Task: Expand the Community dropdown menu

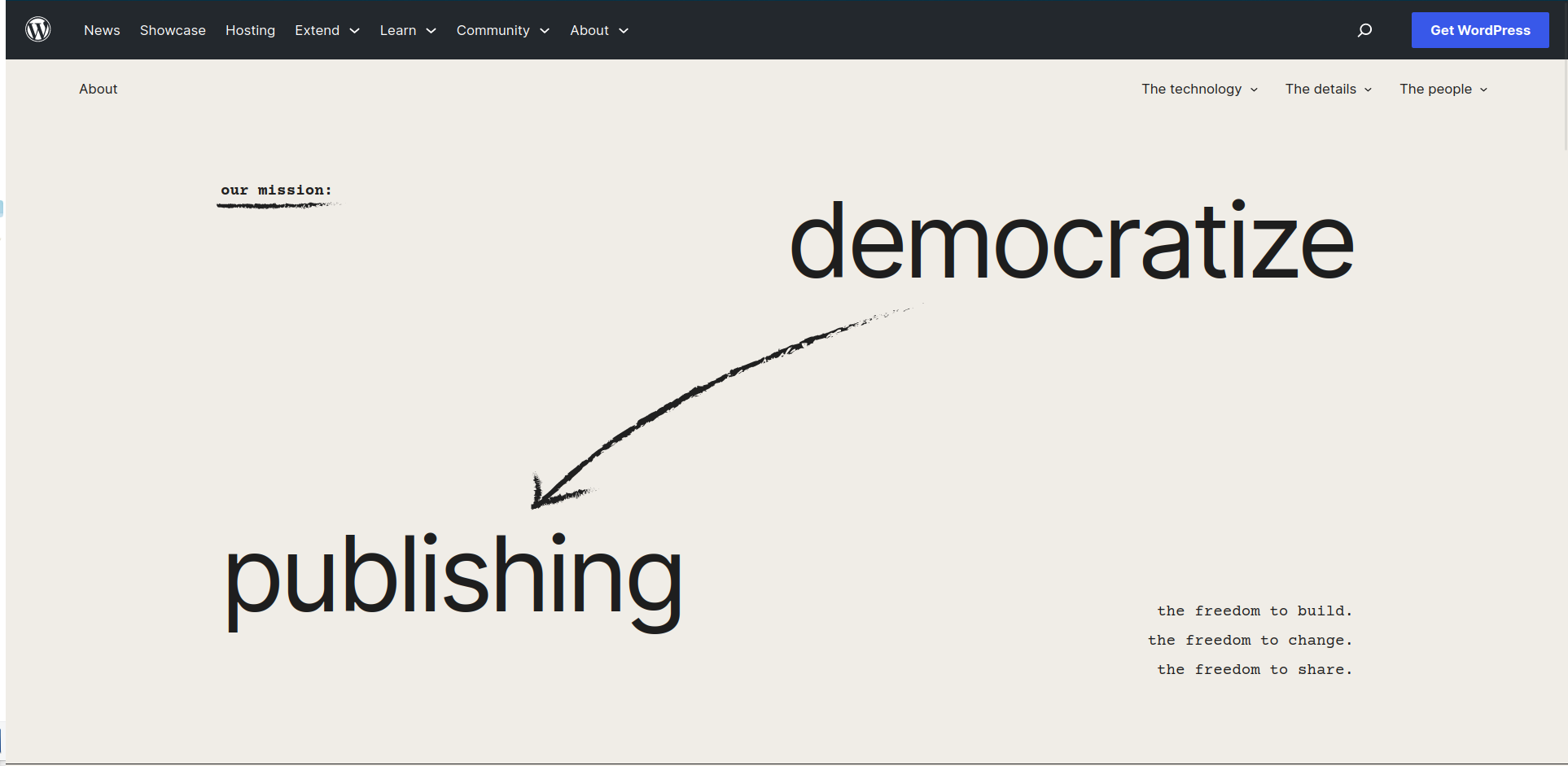Action: point(503,30)
